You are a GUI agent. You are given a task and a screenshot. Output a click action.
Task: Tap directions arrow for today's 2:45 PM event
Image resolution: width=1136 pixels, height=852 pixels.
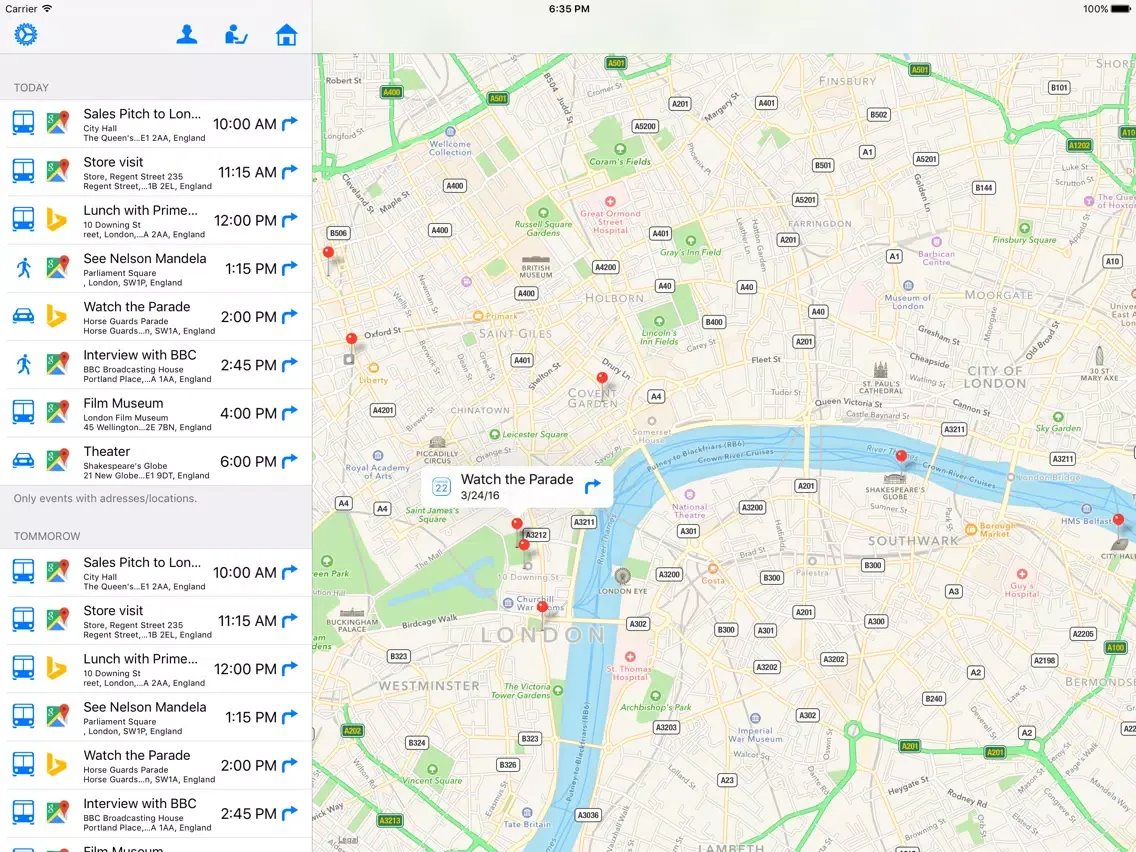coord(290,364)
